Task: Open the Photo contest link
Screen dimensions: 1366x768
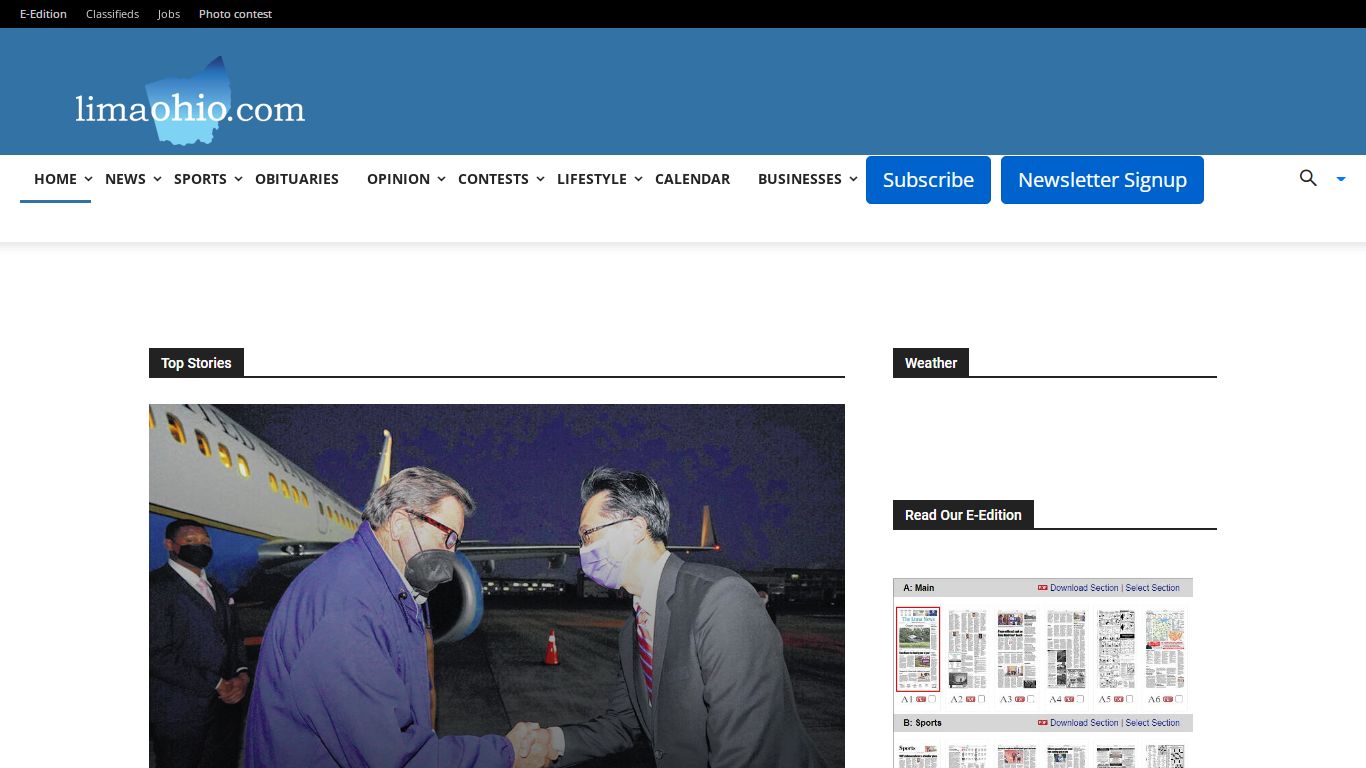Action: click(235, 14)
